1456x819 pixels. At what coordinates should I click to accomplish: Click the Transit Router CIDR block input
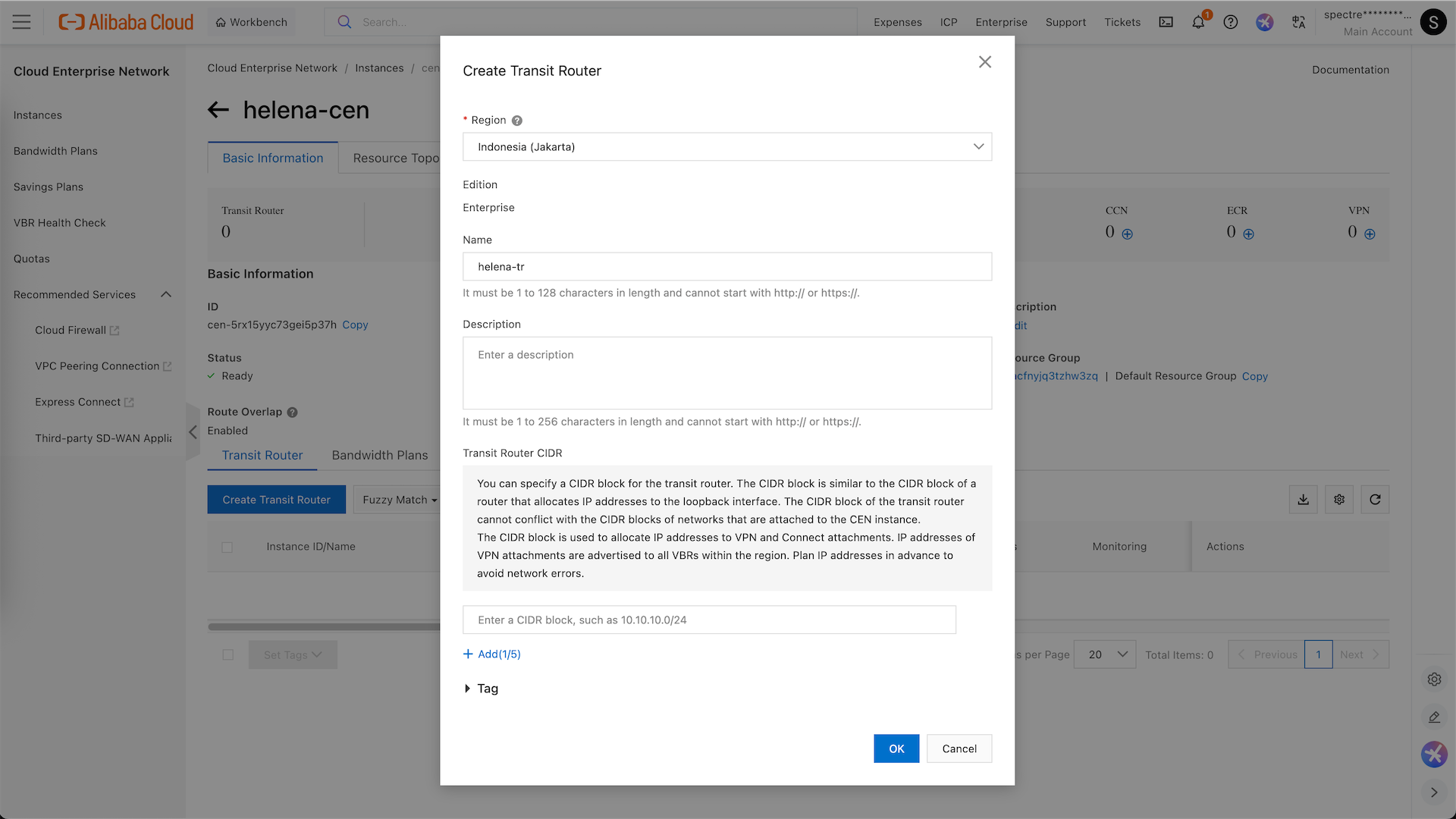[709, 620]
